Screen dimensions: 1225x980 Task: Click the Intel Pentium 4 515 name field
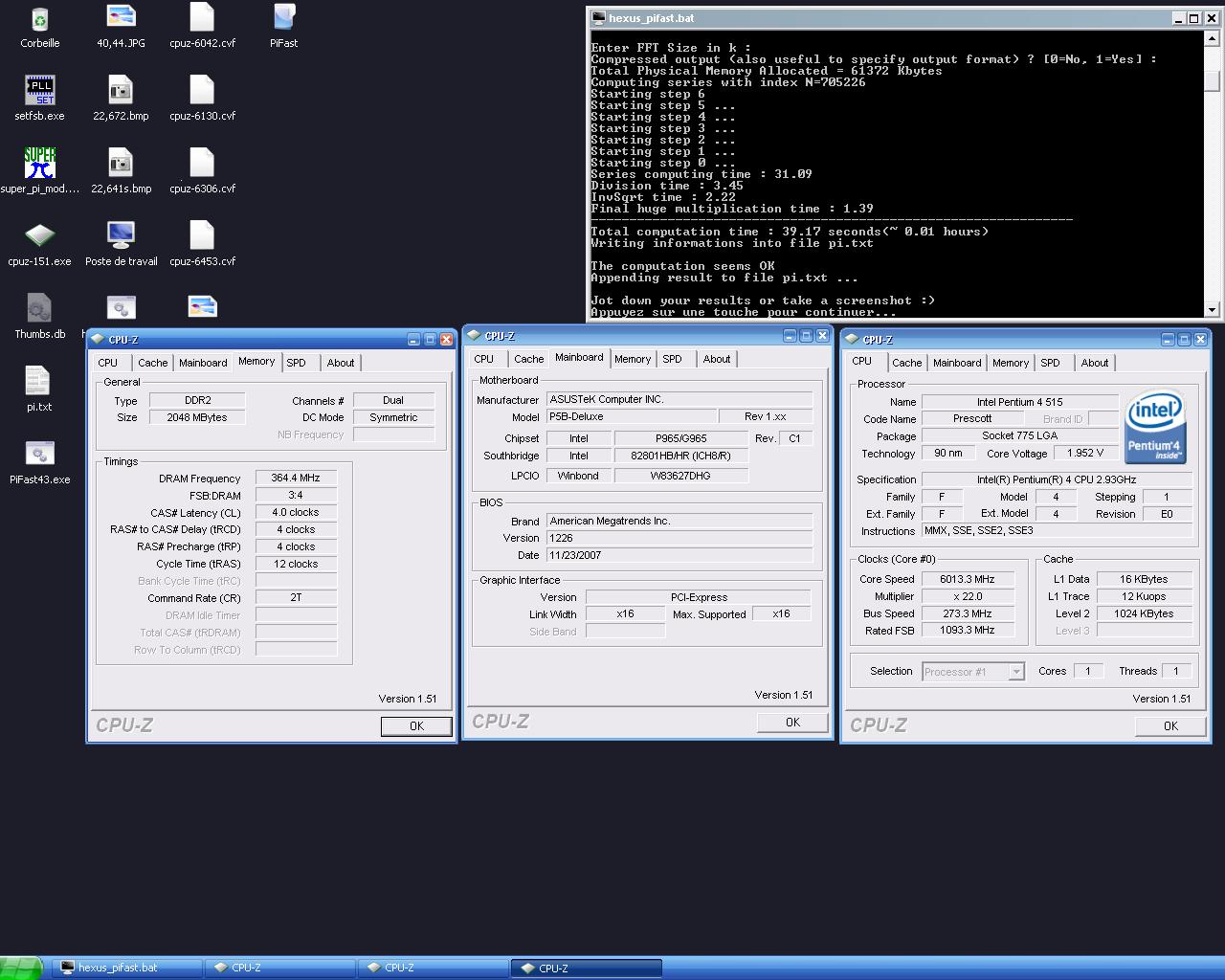[x=1019, y=402]
